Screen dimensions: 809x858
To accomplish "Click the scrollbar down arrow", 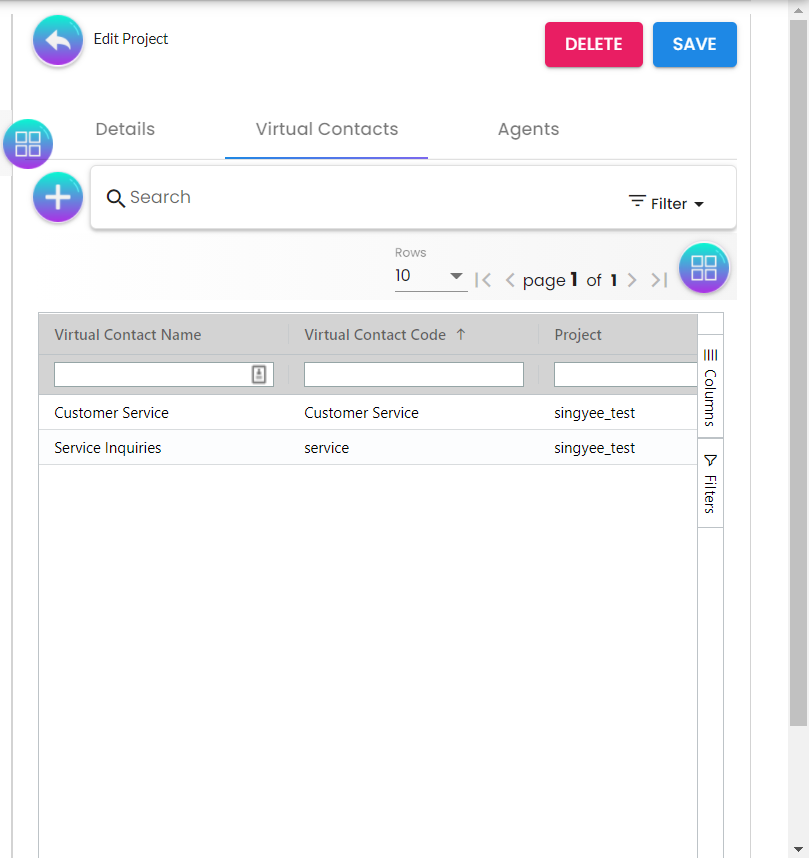I will 799,849.
